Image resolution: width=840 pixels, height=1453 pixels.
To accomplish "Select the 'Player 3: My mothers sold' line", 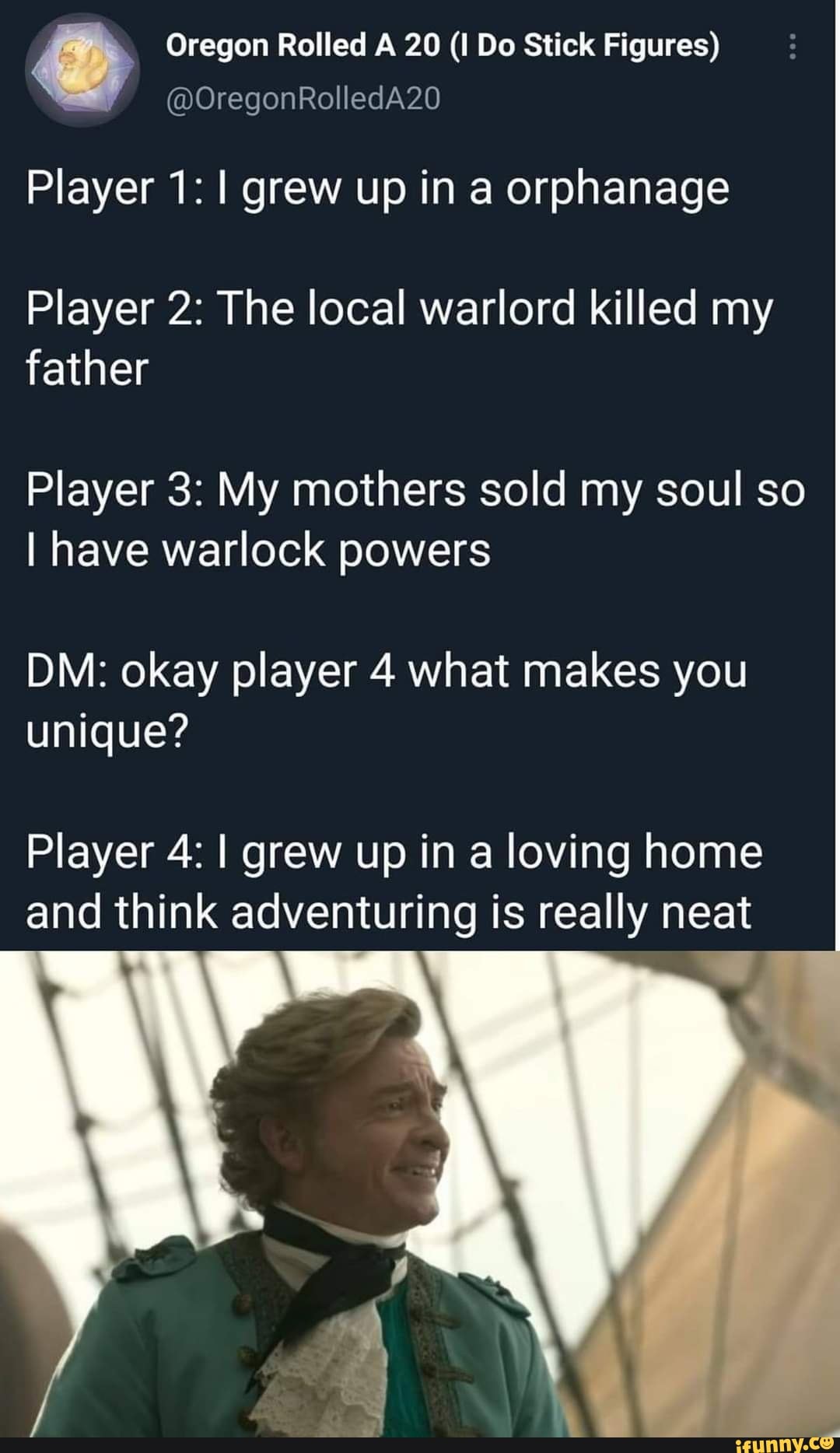I will pyautogui.click(x=415, y=492).
